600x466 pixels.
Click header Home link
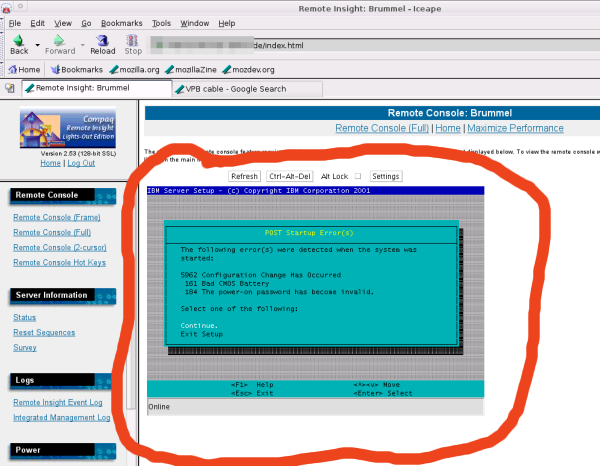pyautogui.click(x=448, y=128)
